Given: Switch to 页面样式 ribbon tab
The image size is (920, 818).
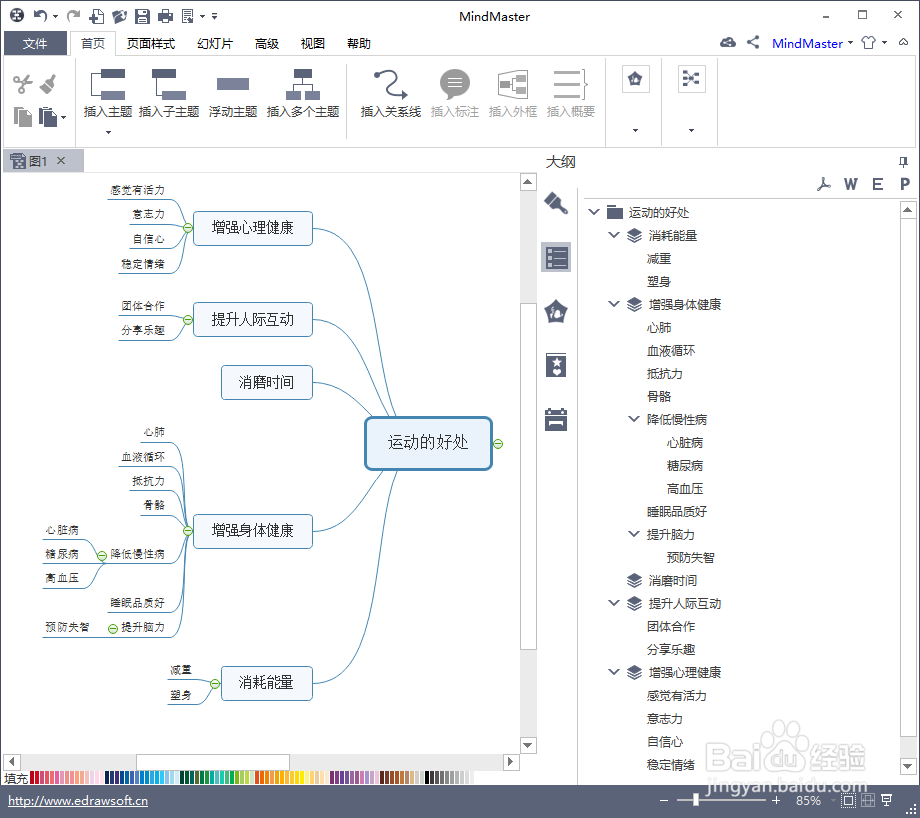Looking at the screenshot, I should (151, 43).
